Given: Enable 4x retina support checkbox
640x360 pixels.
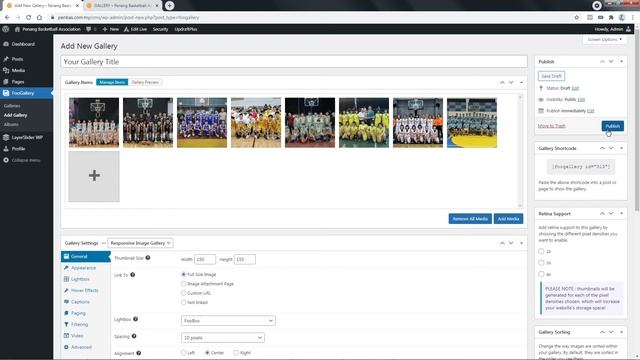Looking at the screenshot, I should click(541, 274).
